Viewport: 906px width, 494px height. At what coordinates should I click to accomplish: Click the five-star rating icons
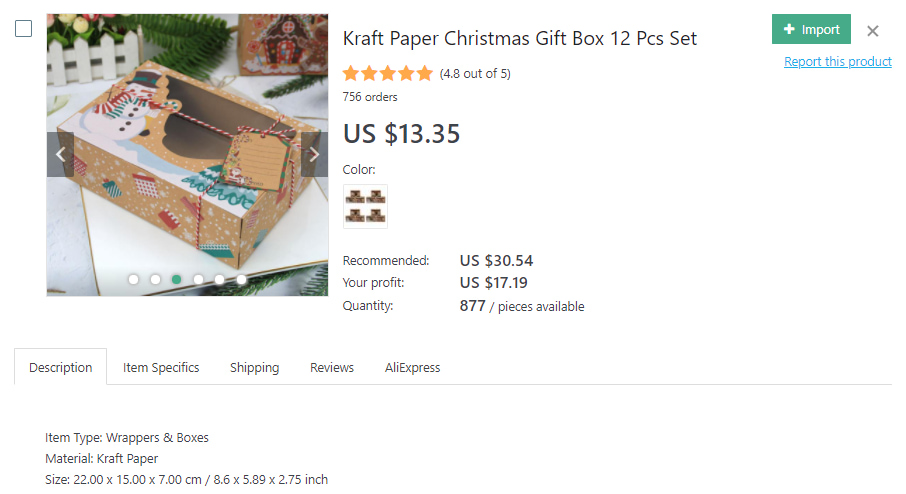388,73
